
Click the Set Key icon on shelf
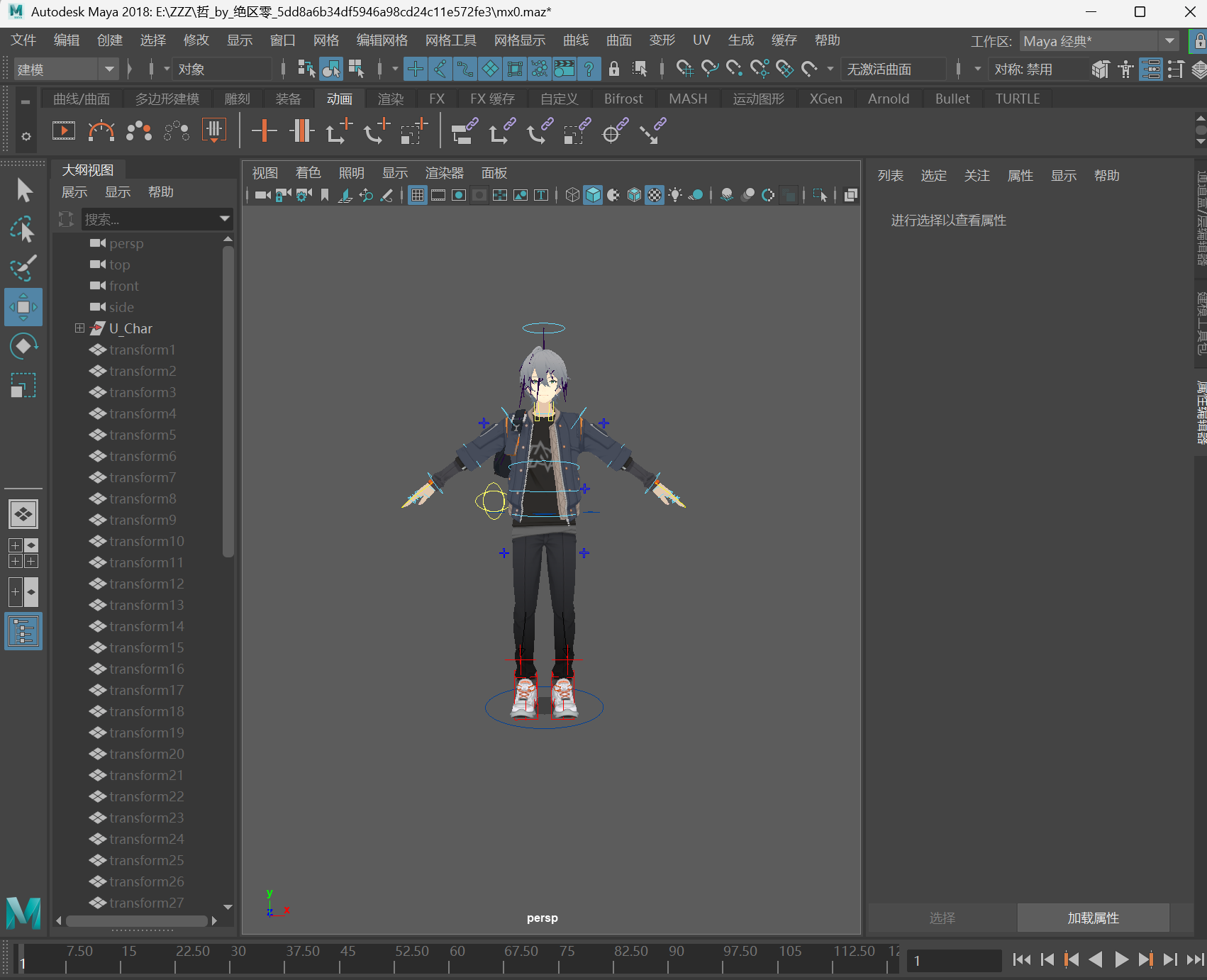click(264, 130)
